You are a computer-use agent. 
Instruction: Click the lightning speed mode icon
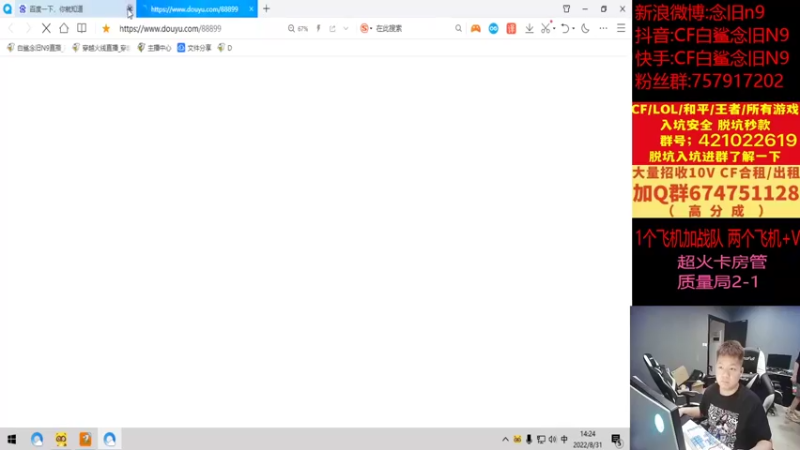click(x=318, y=29)
